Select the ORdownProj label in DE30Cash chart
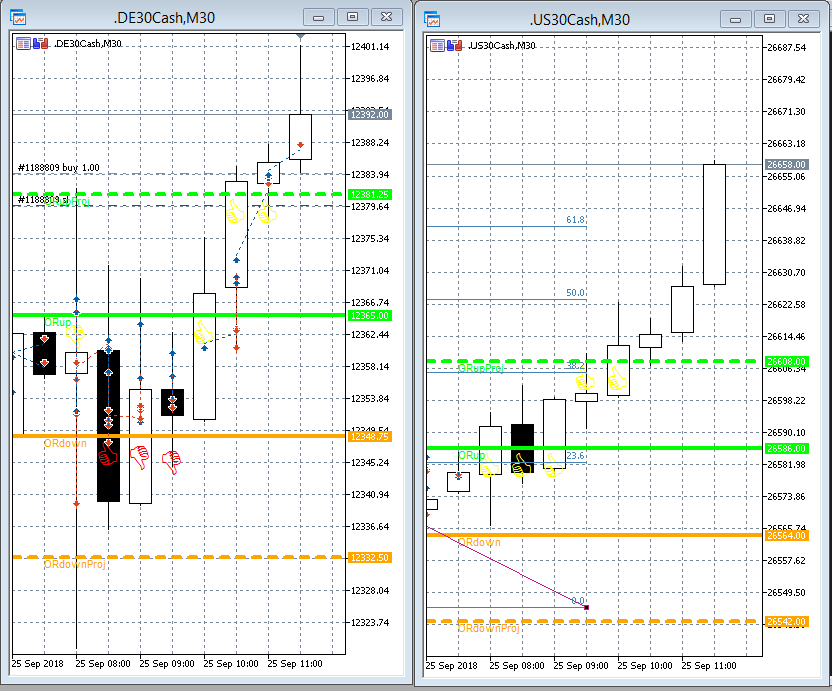Screen dimensions: 832x691 74,564
